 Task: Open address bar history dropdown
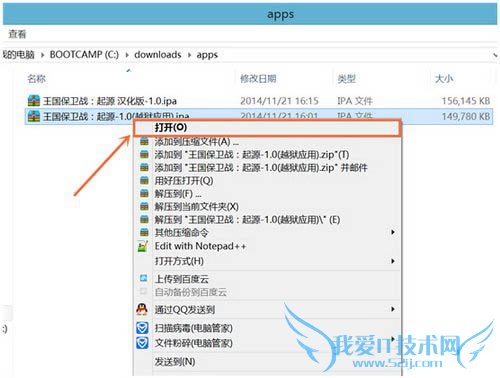tap(495, 55)
